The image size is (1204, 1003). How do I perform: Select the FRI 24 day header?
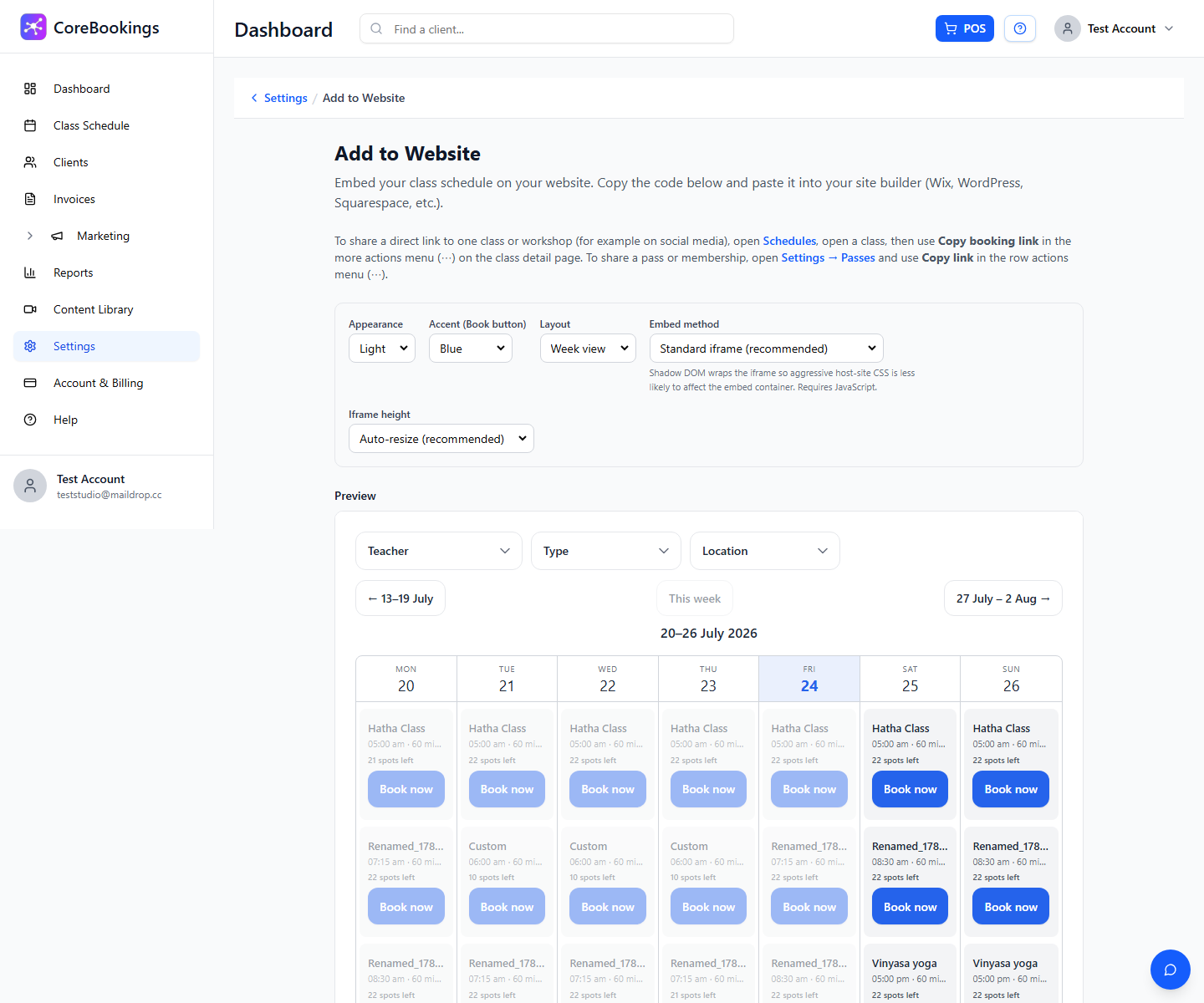coord(809,679)
